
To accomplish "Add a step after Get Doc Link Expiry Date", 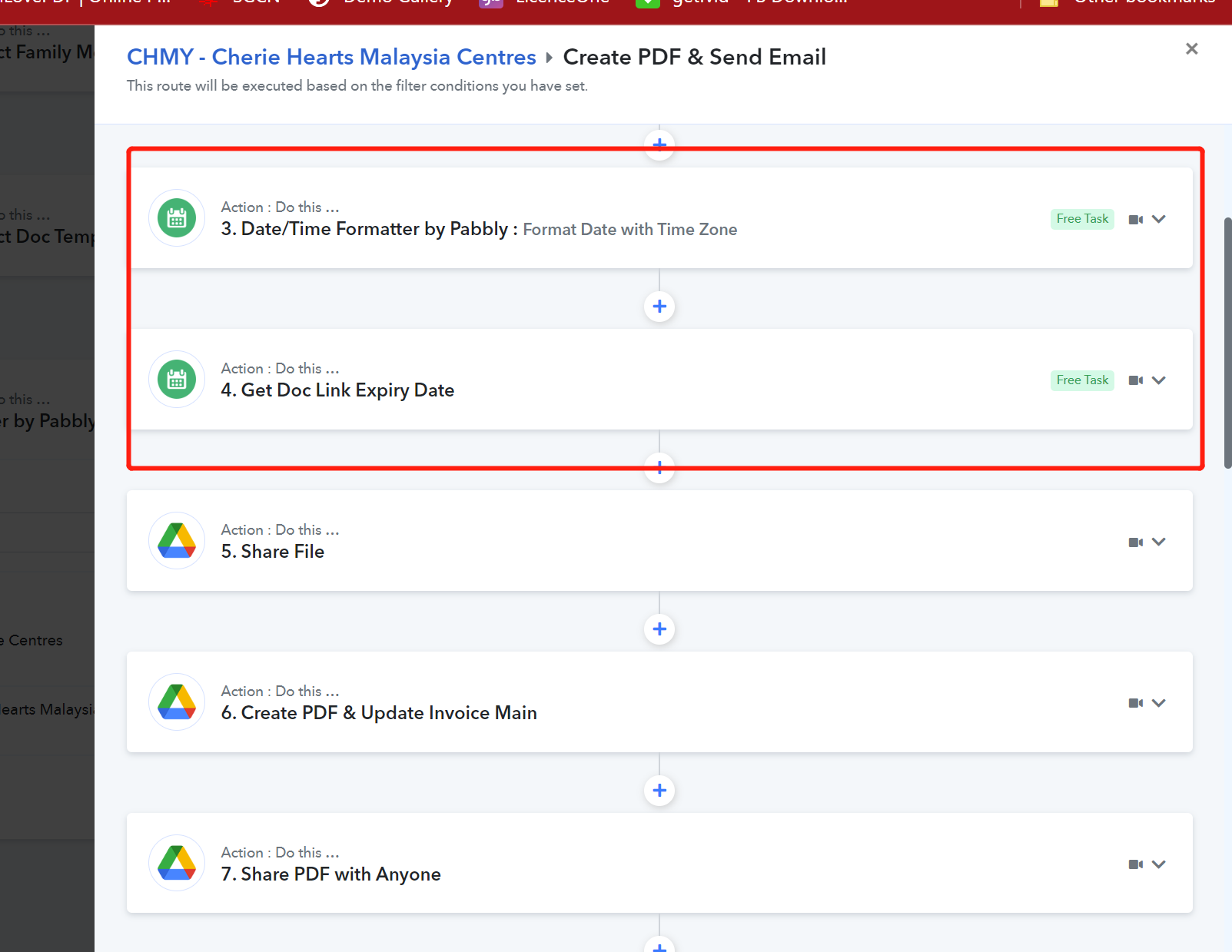I will (x=659, y=467).
